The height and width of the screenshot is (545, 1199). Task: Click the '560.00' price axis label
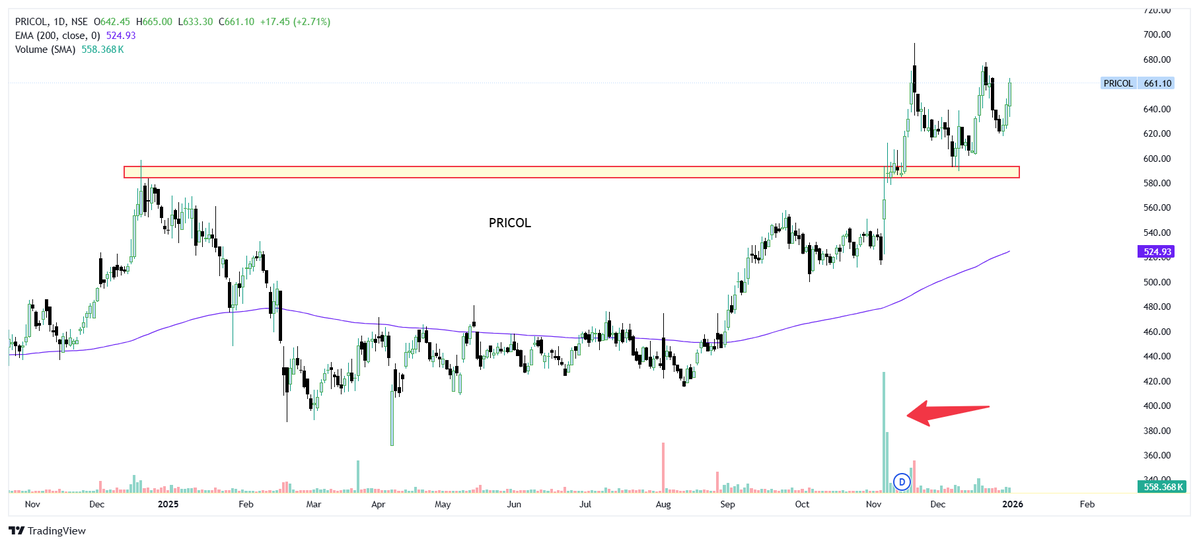[1157, 208]
